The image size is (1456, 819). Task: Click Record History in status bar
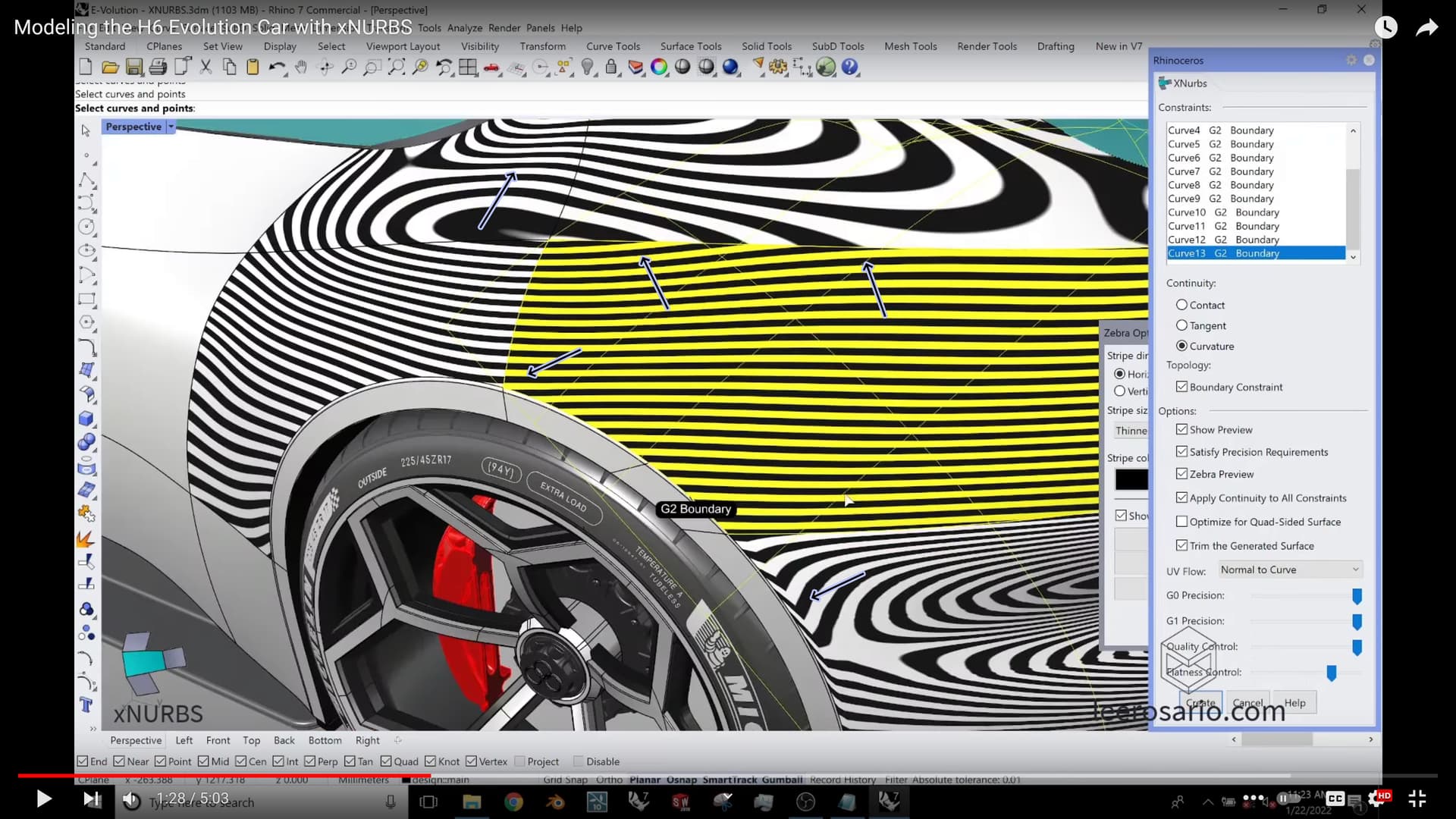pos(843,780)
